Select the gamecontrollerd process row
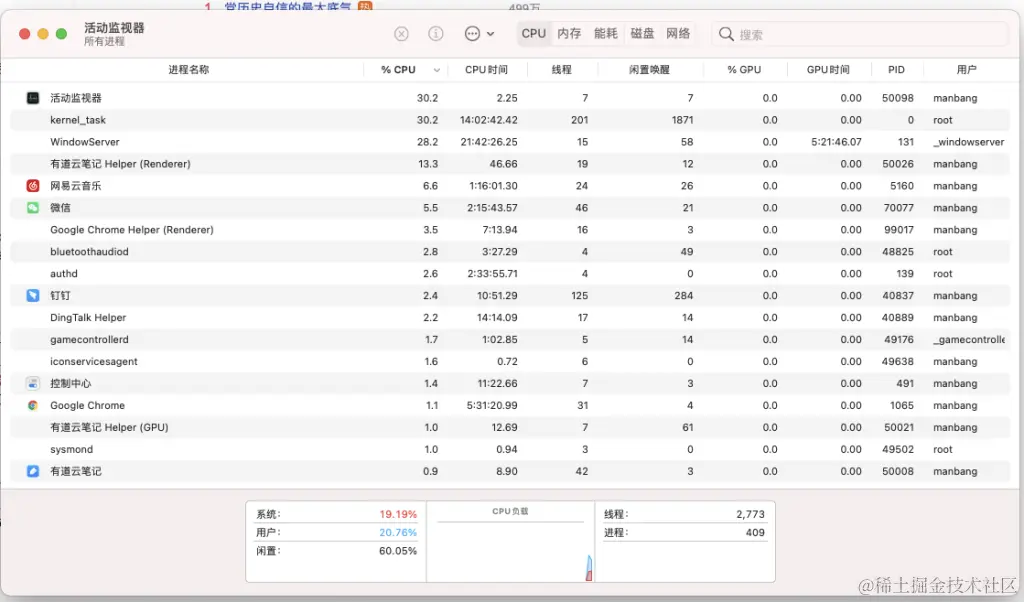 [x=510, y=340]
